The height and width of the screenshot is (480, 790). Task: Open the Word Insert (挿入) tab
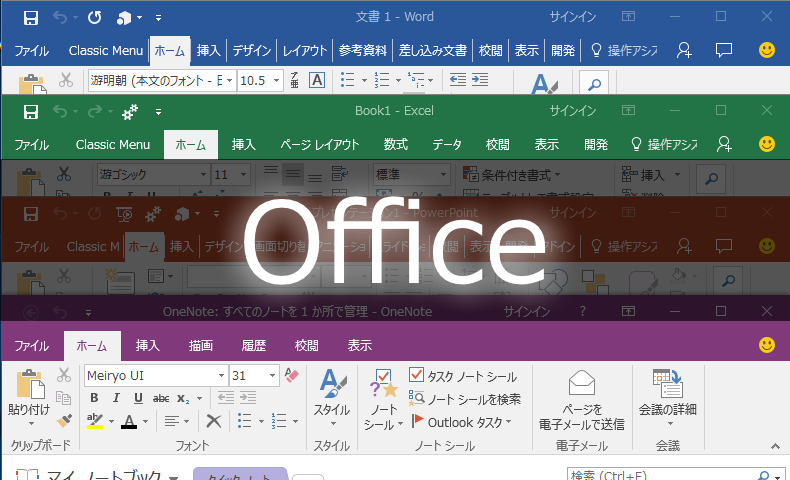click(x=208, y=50)
